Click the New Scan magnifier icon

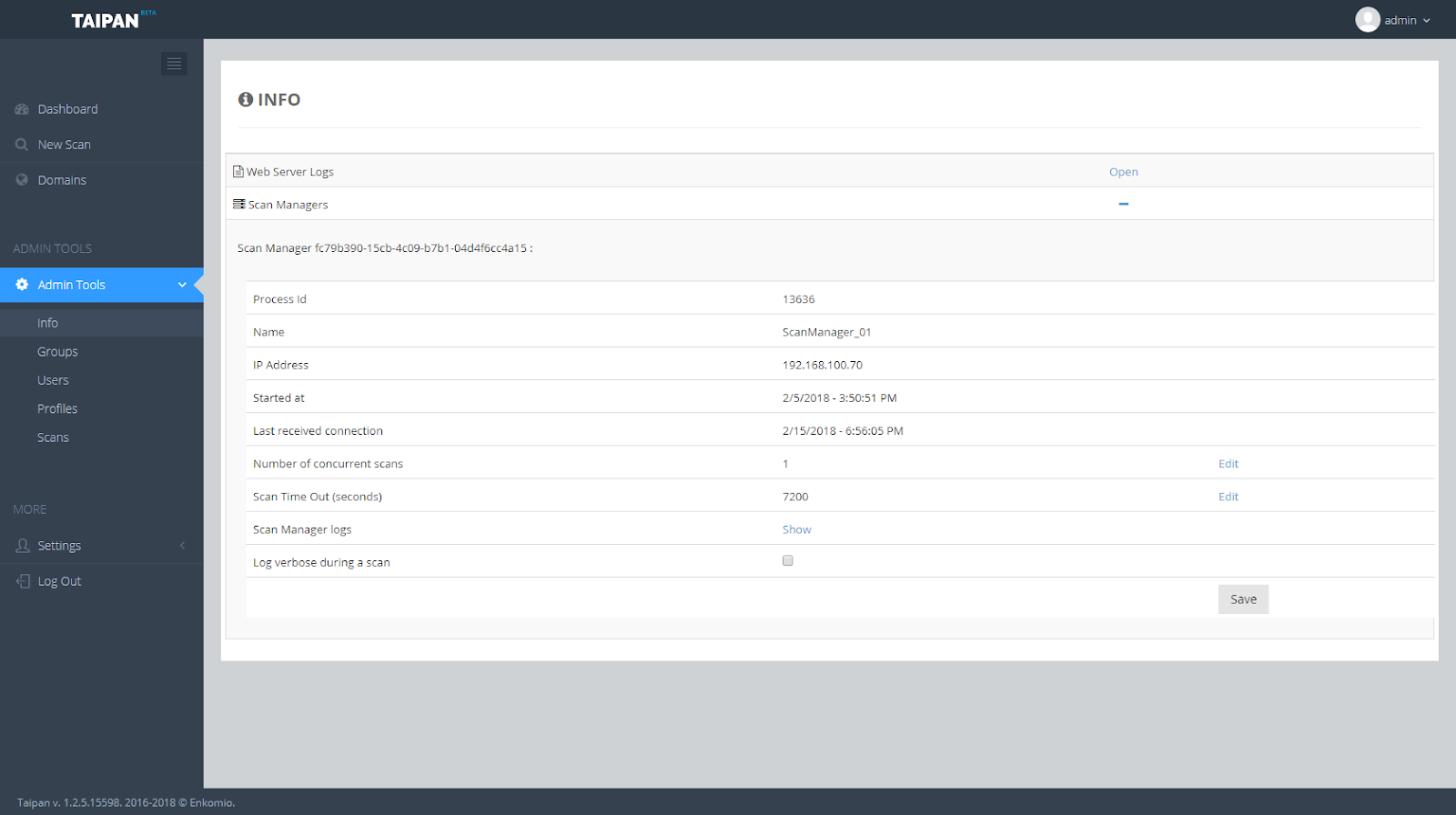click(22, 145)
